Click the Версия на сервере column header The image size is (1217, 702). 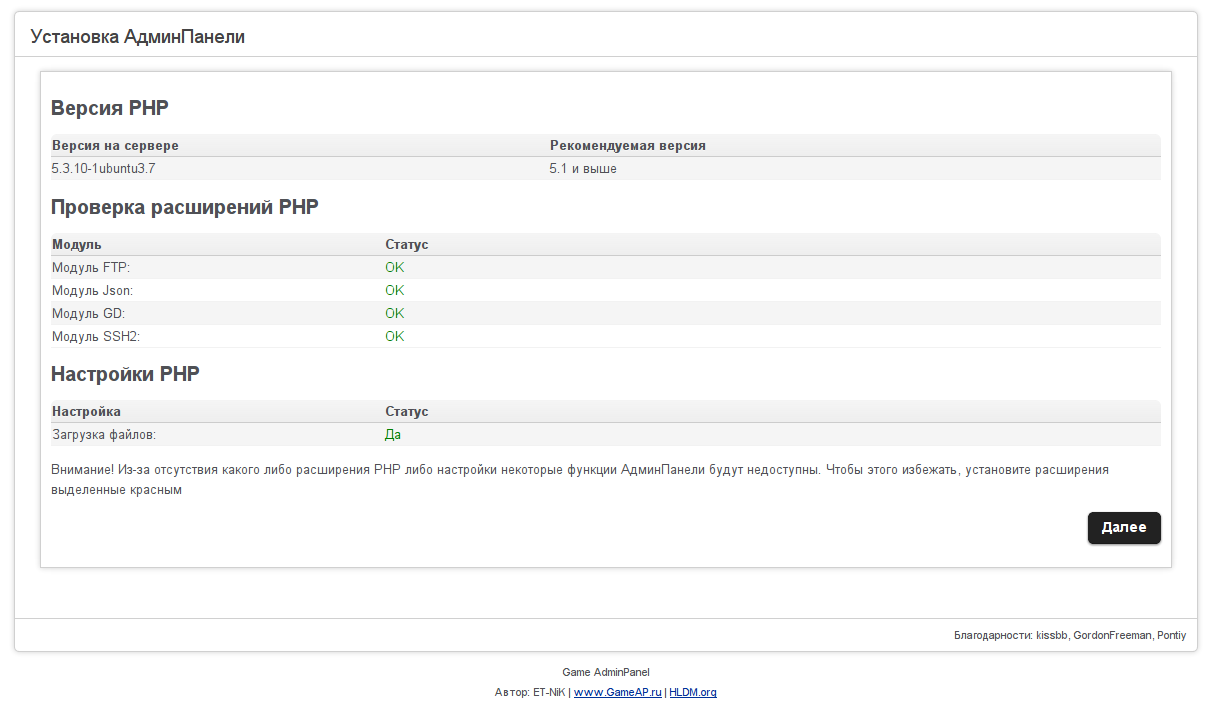point(115,146)
